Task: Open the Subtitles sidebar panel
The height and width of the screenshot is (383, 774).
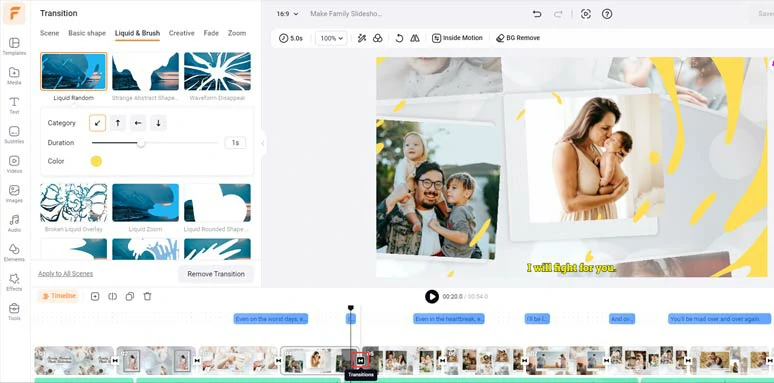Action: (14, 135)
